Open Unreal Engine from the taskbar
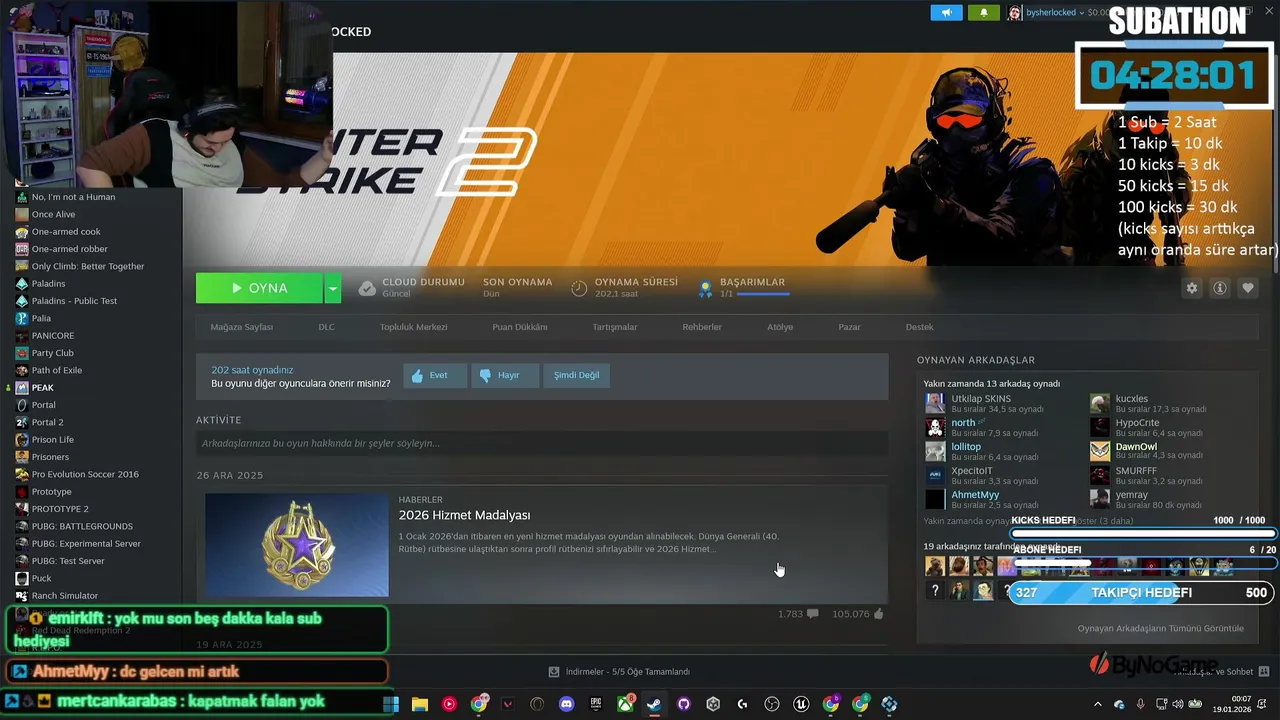1280x720 pixels. 801,704
